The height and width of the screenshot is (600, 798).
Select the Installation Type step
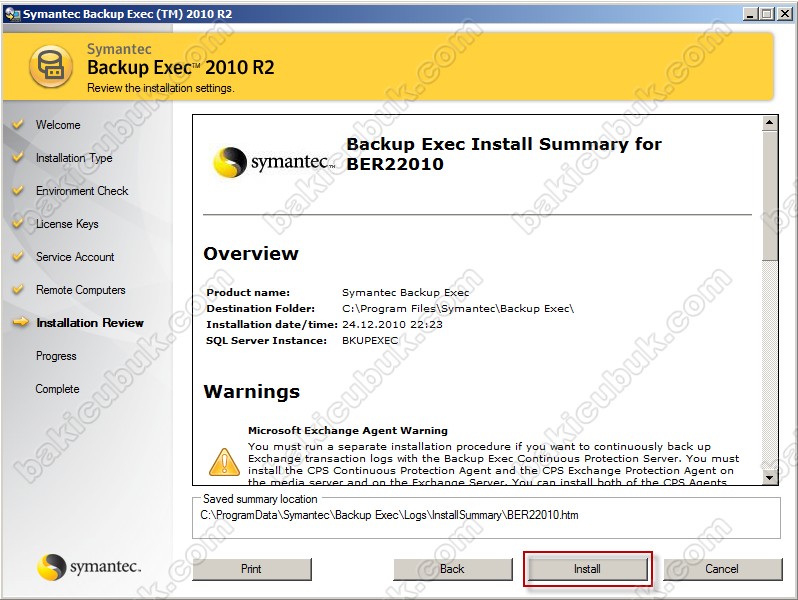tap(74, 158)
